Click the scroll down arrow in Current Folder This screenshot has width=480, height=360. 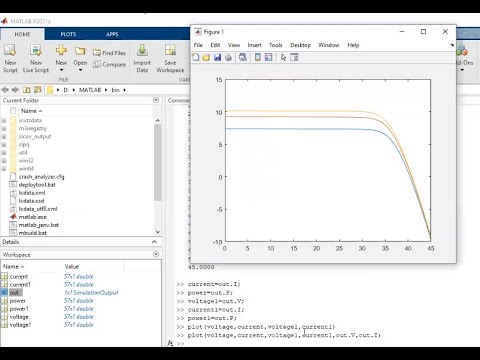pos(158,232)
